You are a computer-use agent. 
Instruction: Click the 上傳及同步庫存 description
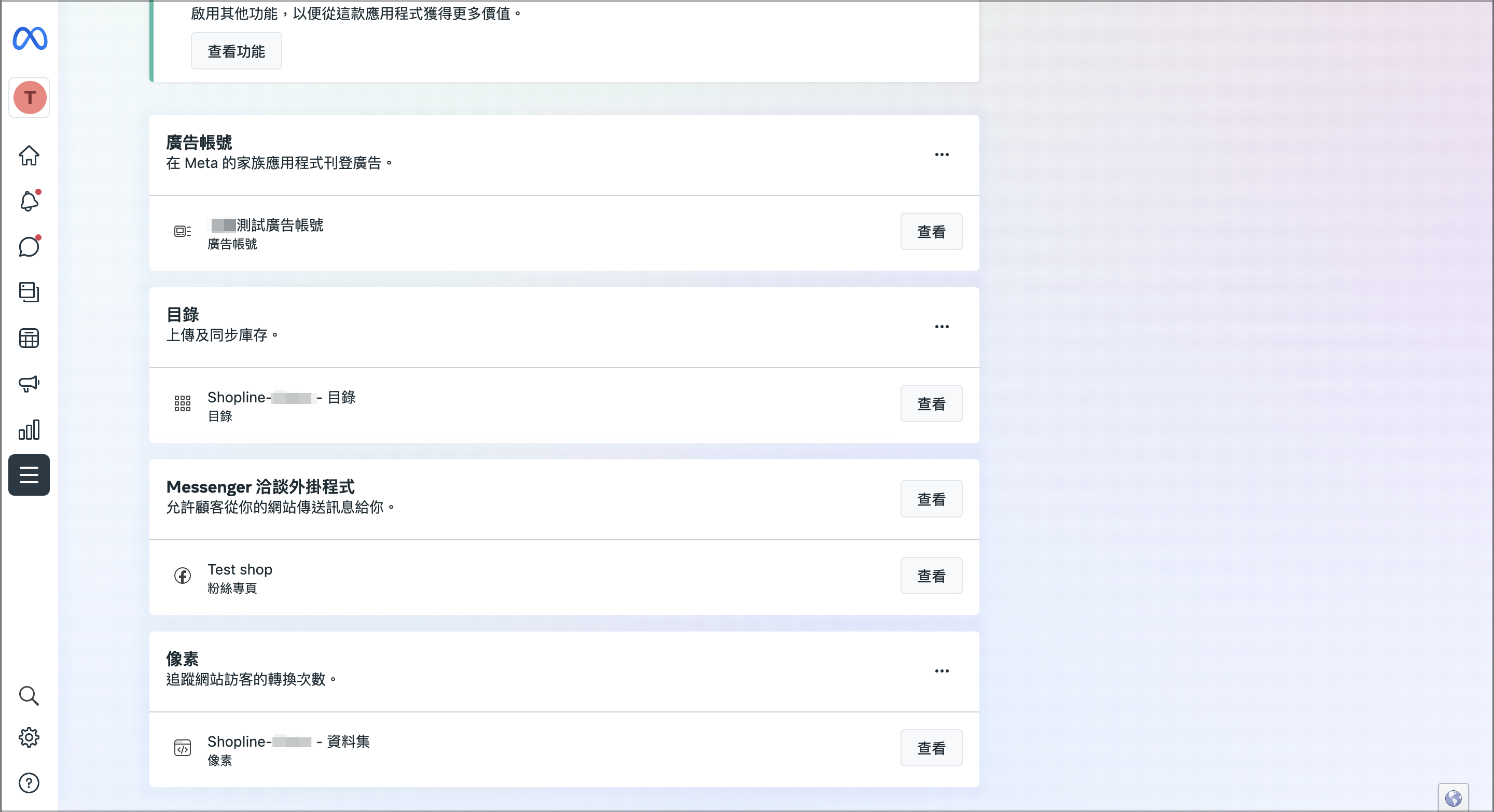coord(222,335)
